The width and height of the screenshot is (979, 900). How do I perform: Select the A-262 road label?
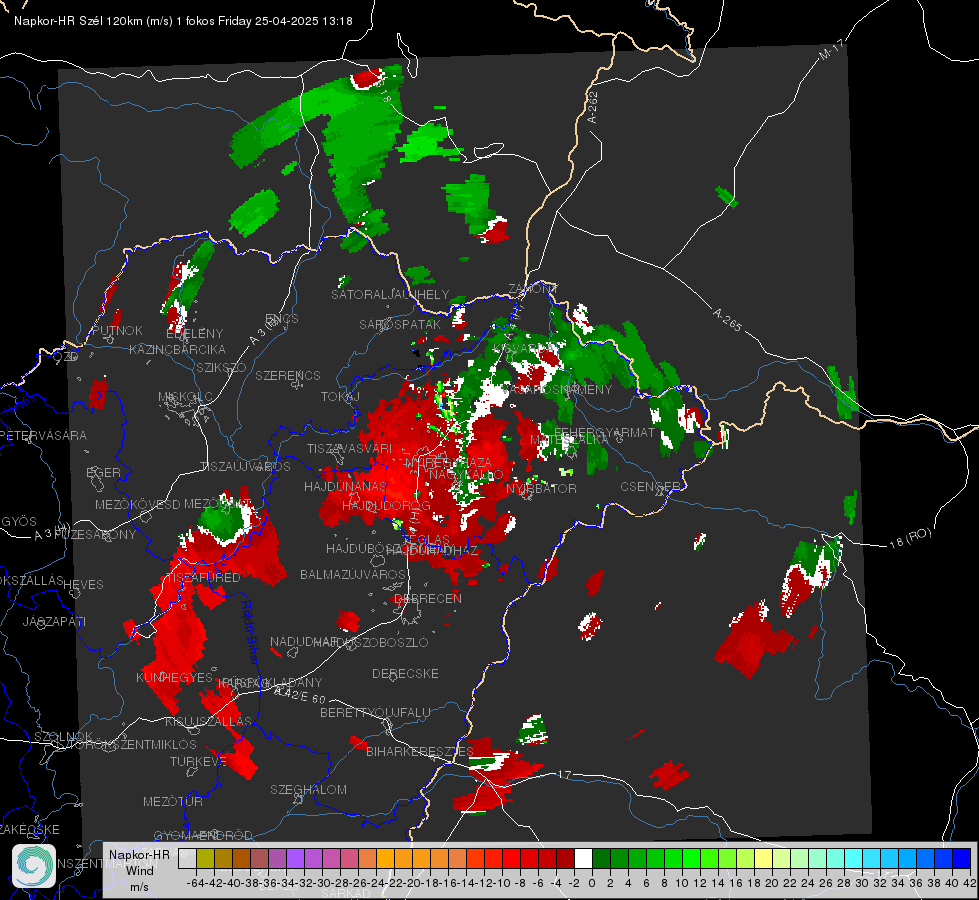tap(593, 107)
